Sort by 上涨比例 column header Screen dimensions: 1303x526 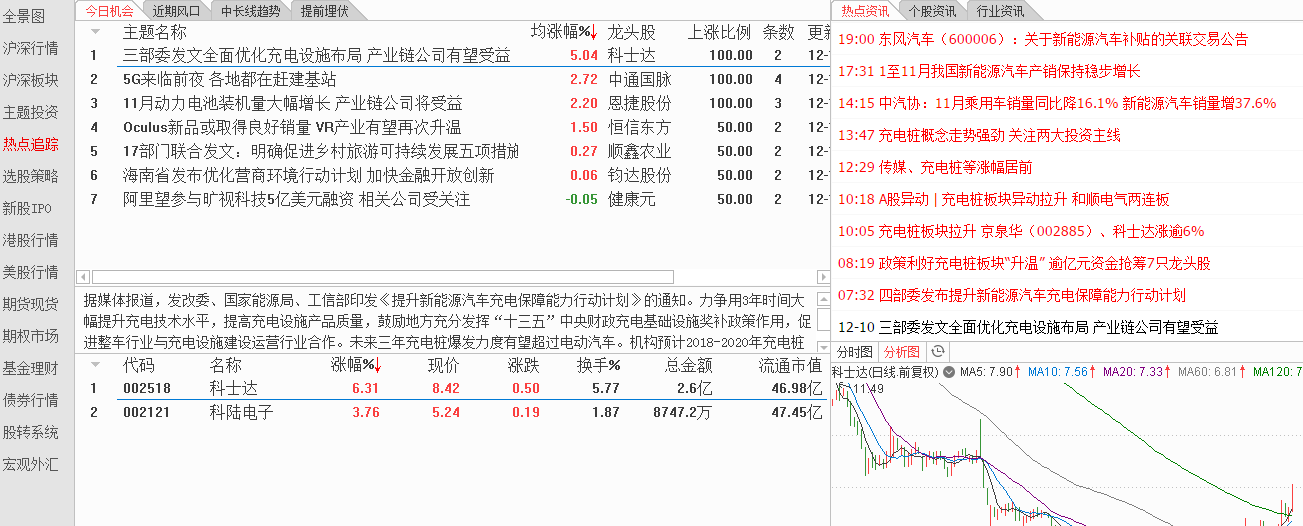720,32
